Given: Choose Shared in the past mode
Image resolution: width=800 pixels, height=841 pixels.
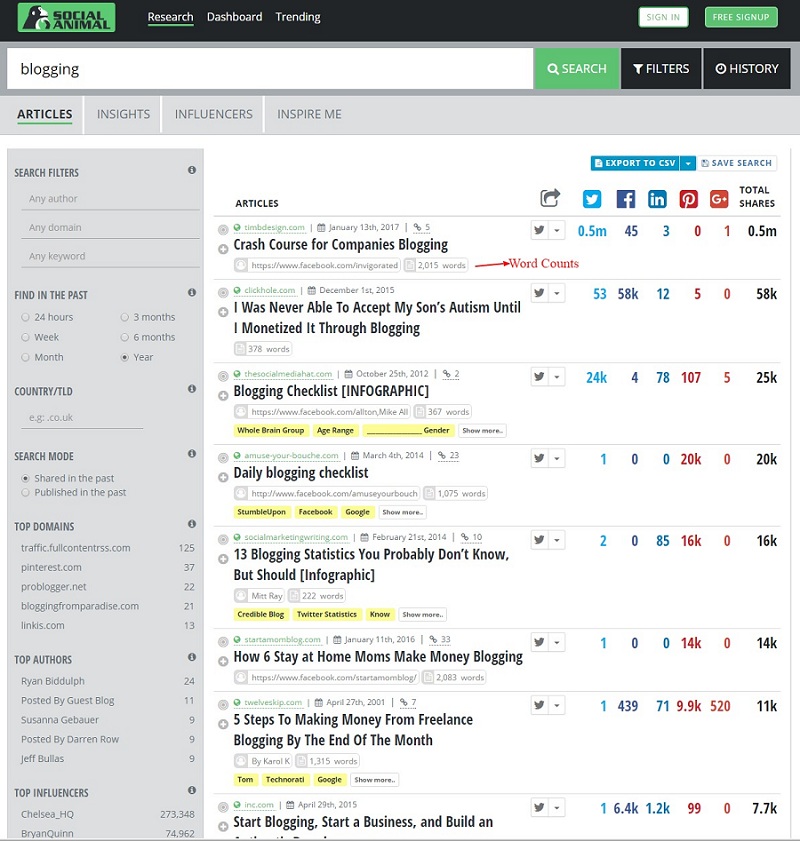Looking at the screenshot, I should [x=25, y=478].
